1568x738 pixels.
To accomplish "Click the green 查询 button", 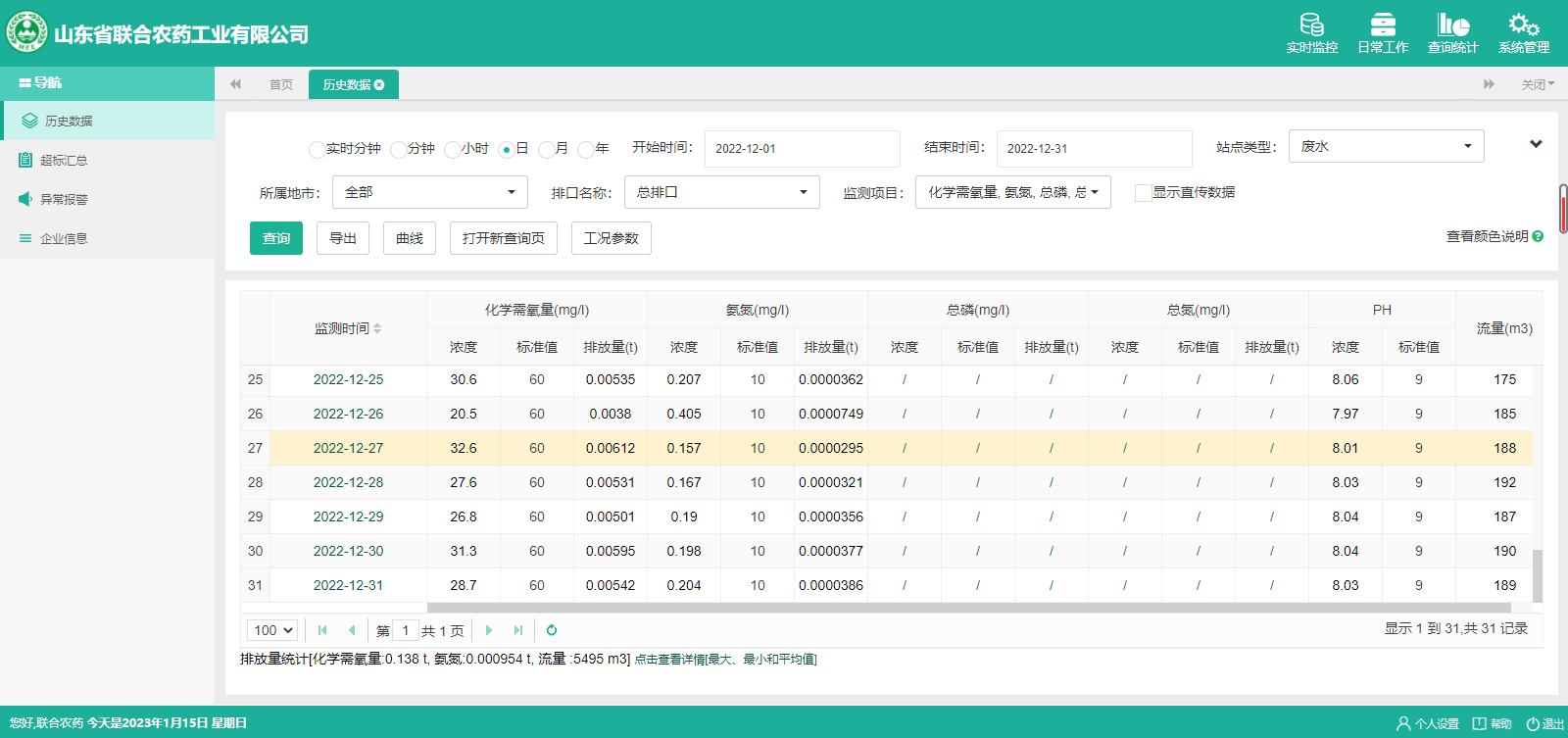I will [x=276, y=238].
